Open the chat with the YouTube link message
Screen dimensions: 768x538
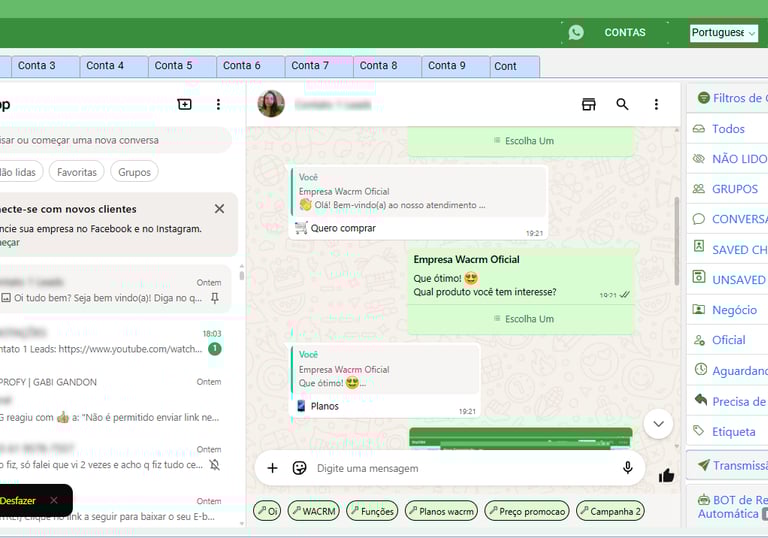coord(115,341)
